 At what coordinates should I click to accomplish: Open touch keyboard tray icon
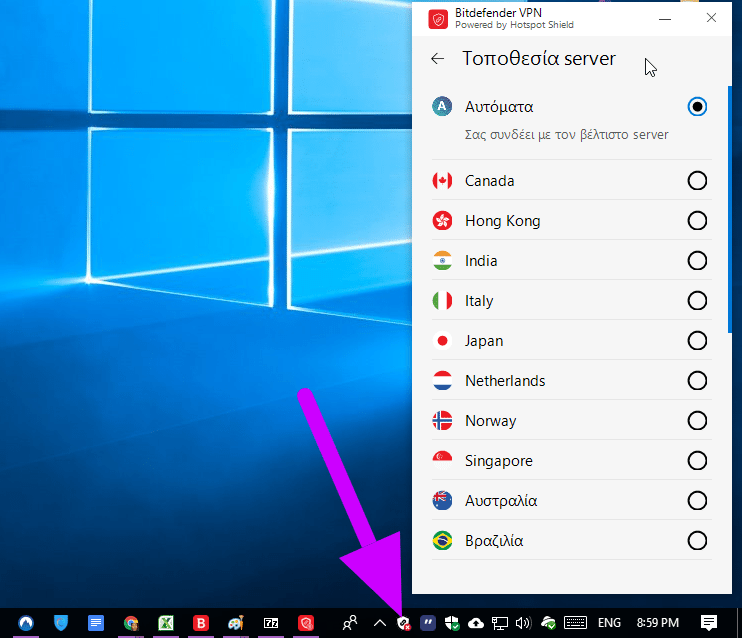coord(575,623)
